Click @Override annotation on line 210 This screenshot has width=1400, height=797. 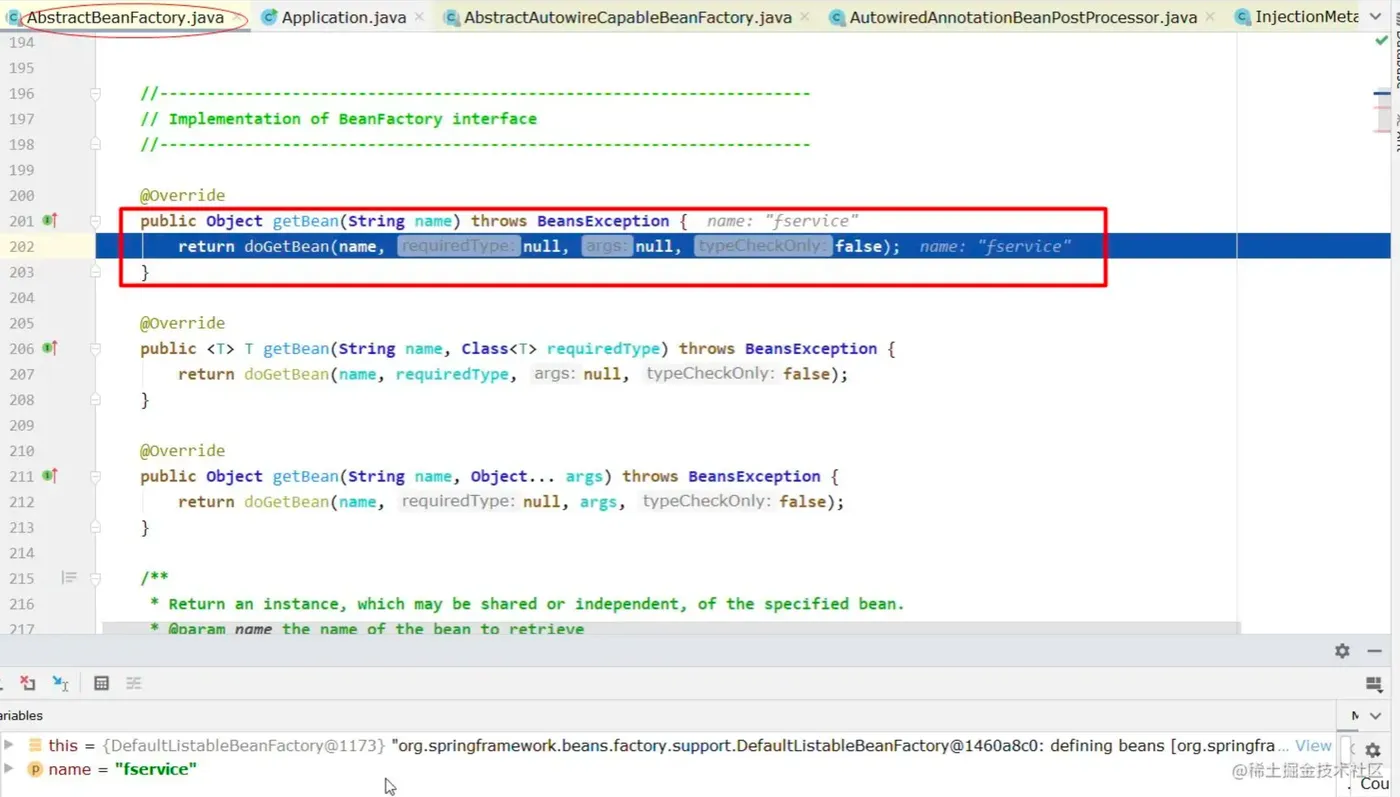(x=182, y=451)
